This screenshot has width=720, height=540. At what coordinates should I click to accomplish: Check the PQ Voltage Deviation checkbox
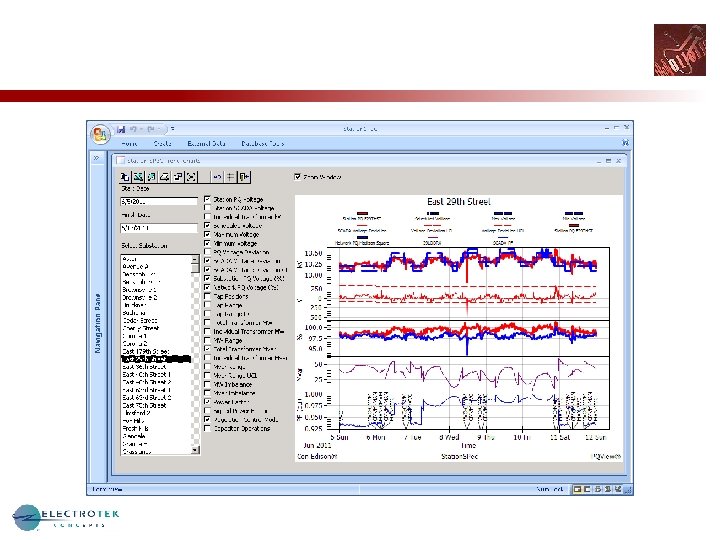point(207,252)
